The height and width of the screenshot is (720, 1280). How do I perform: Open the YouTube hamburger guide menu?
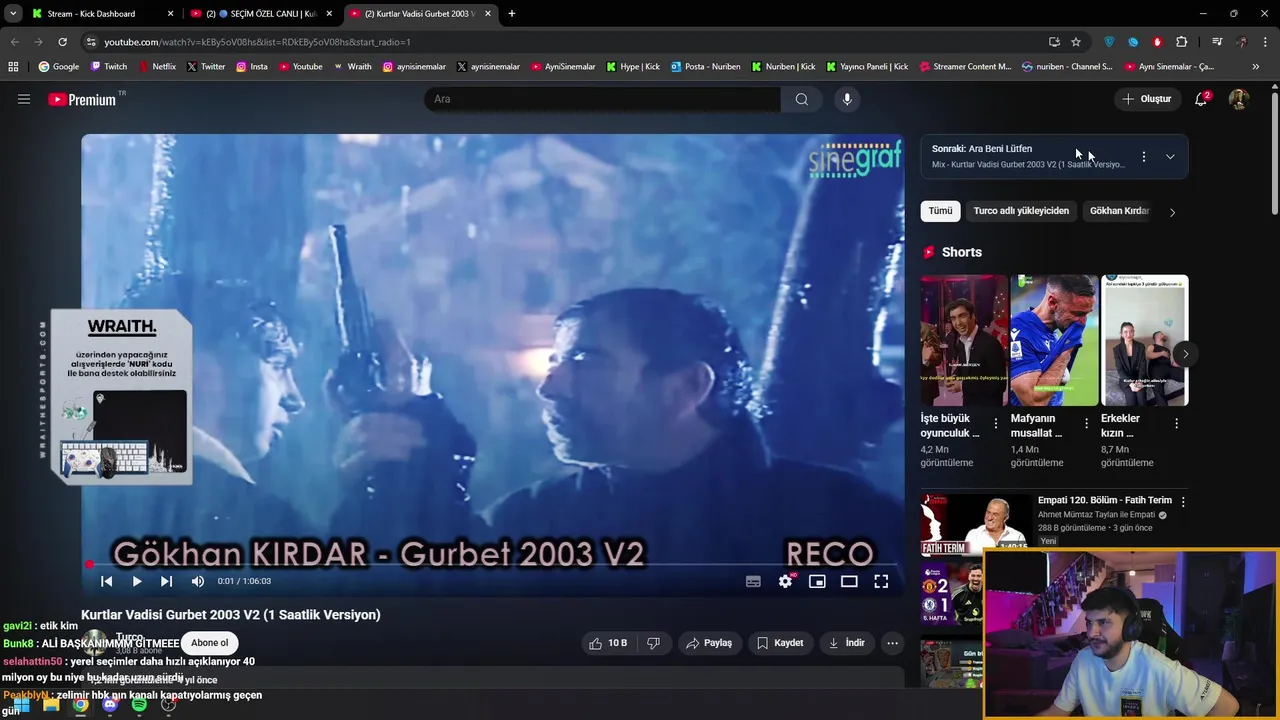(x=24, y=99)
